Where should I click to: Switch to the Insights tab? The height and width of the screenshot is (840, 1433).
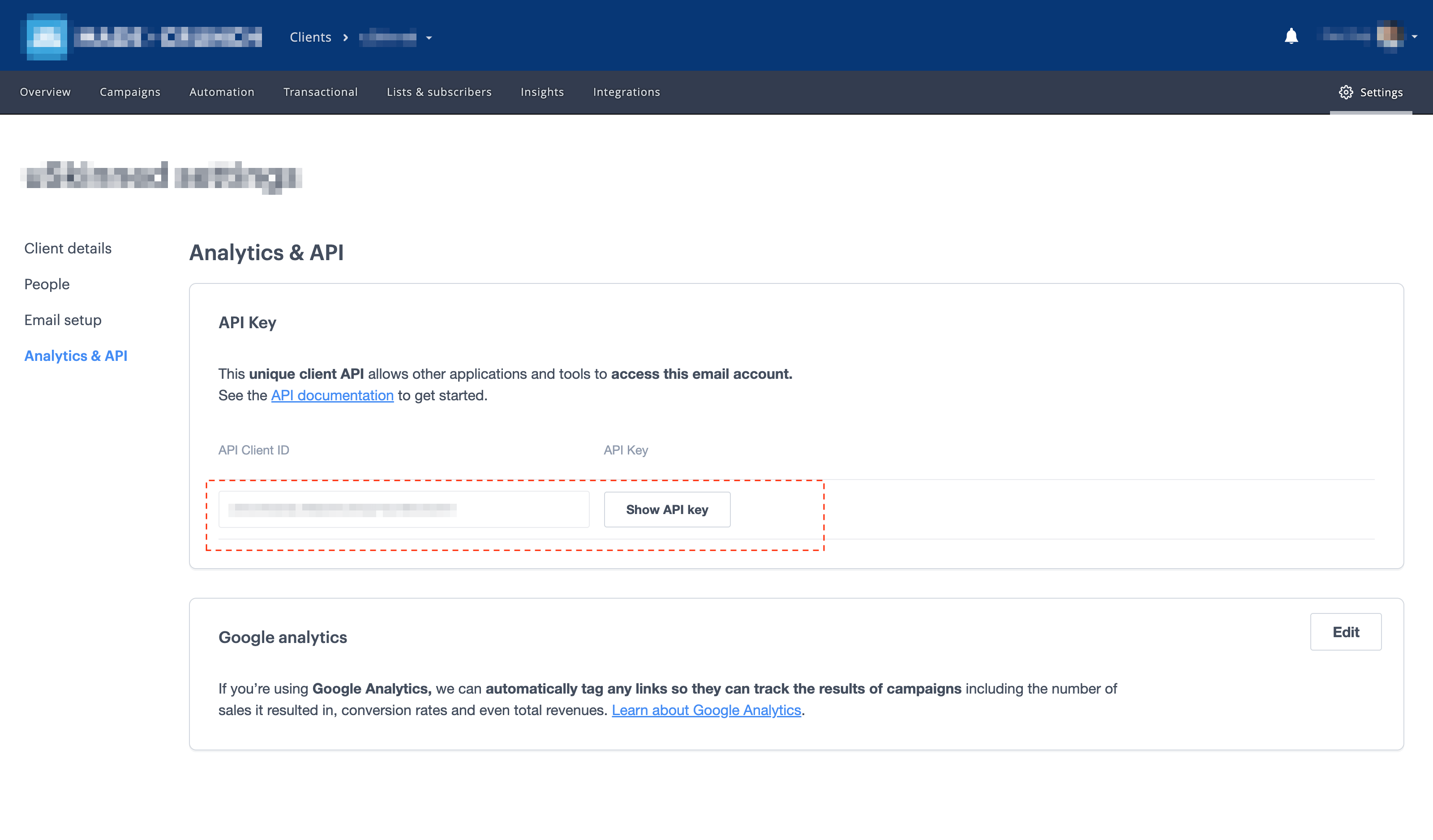pos(542,92)
